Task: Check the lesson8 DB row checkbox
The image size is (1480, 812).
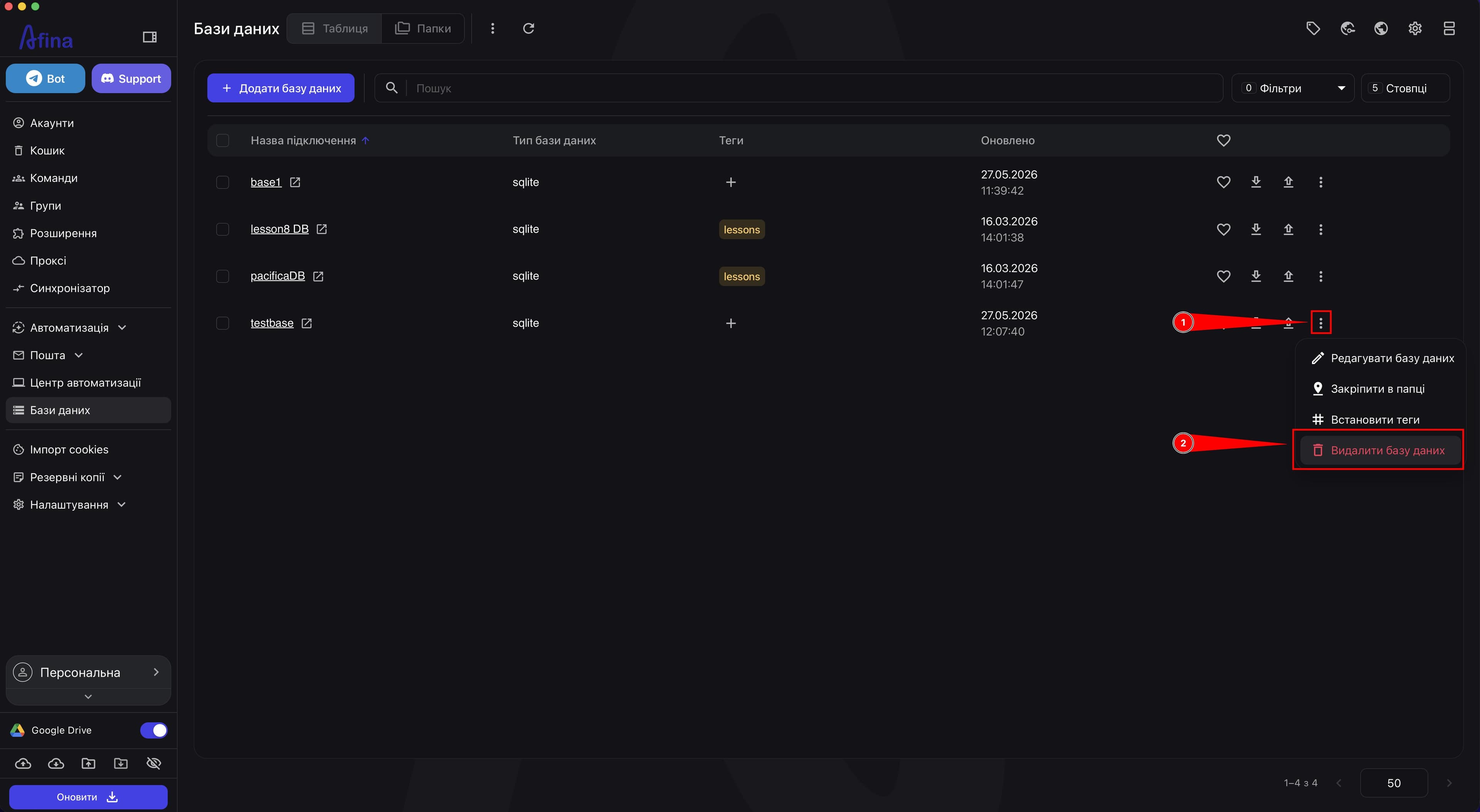Action: click(x=222, y=229)
